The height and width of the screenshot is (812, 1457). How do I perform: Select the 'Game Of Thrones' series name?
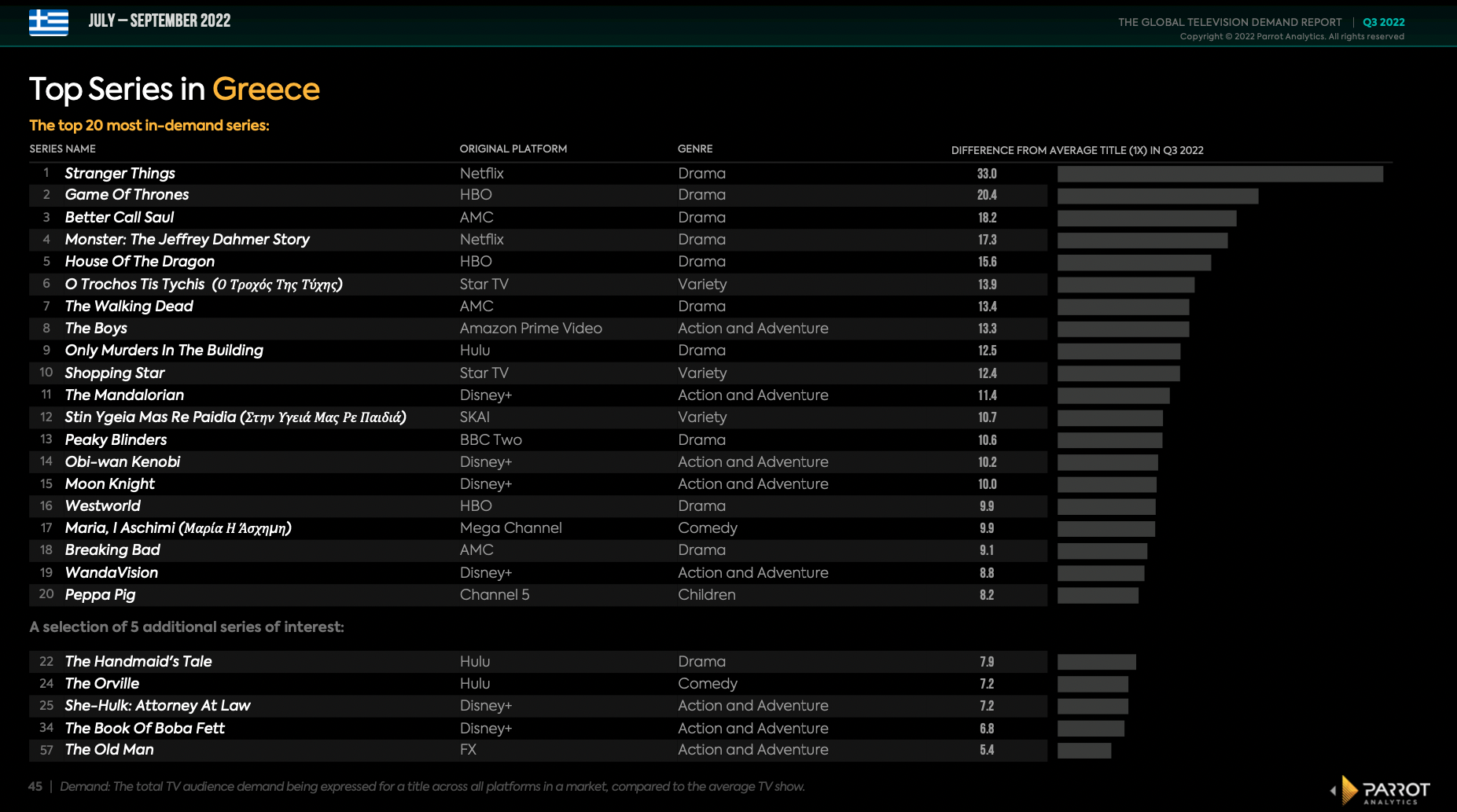coord(127,194)
